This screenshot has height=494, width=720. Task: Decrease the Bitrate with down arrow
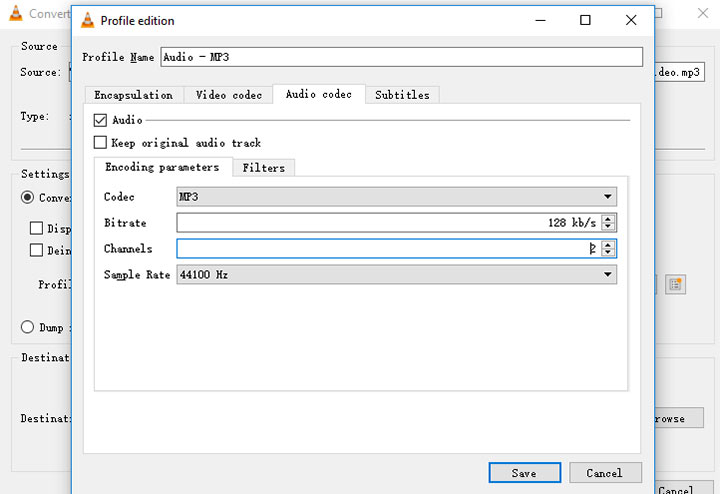(608, 226)
